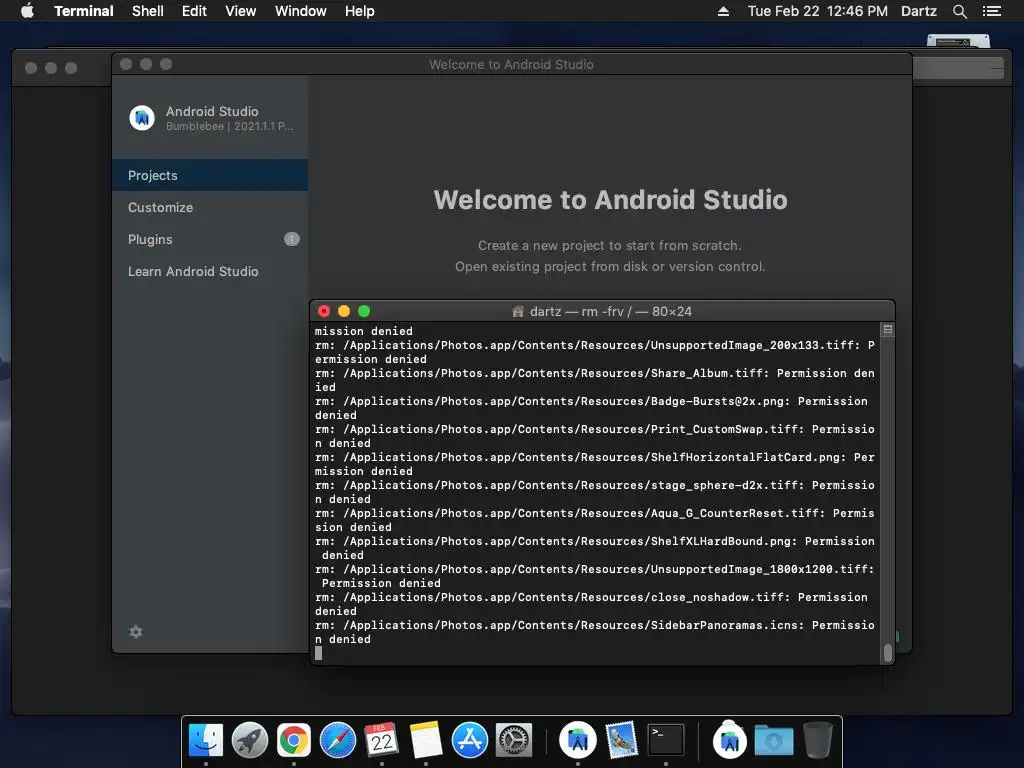This screenshot has height=768, width=1024.
Task: Click Plugins update count badge
Action: [x=292, y=239]
